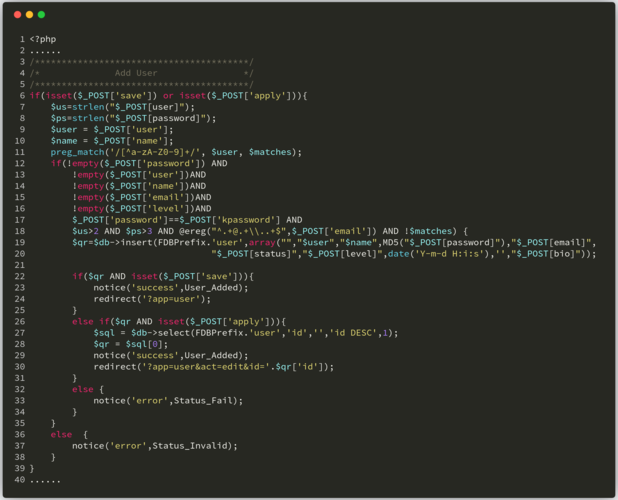The image size is (618, 500).
Task: Click the 'else if($qr AND isset' line
Action: click(179, 322)
